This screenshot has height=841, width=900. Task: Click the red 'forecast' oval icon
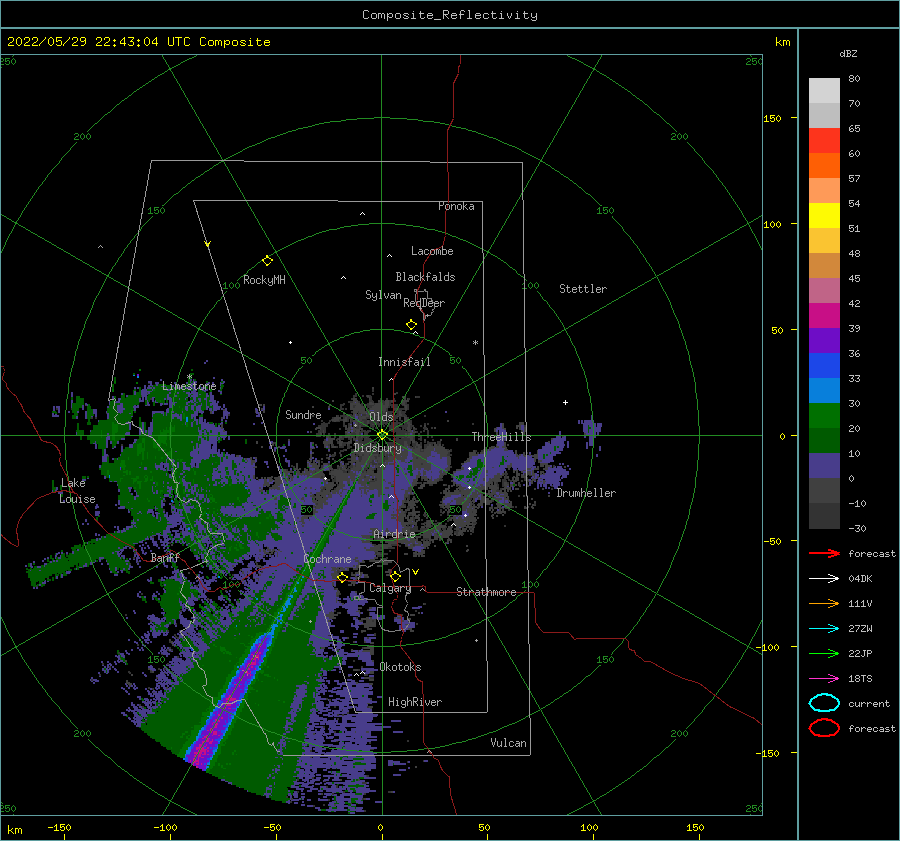coord(824,728)
